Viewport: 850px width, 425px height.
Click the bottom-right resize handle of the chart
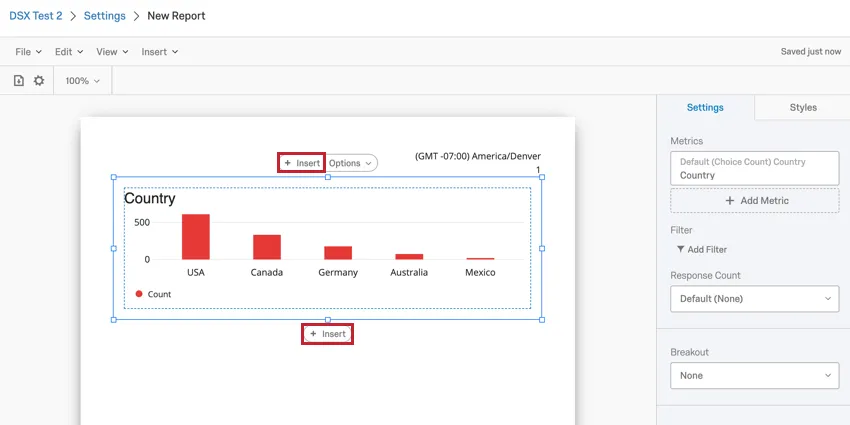pyautogui.click(x=542, y=320)
